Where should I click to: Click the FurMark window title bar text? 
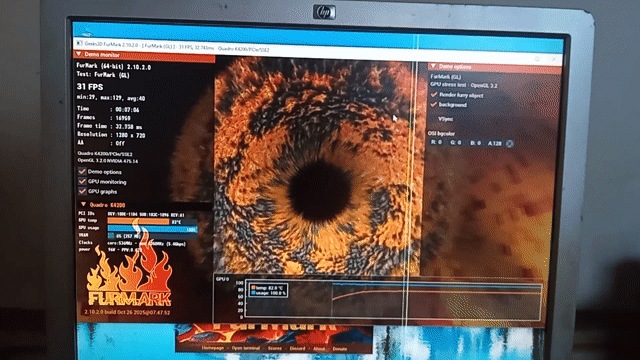(x=177, y=47)
